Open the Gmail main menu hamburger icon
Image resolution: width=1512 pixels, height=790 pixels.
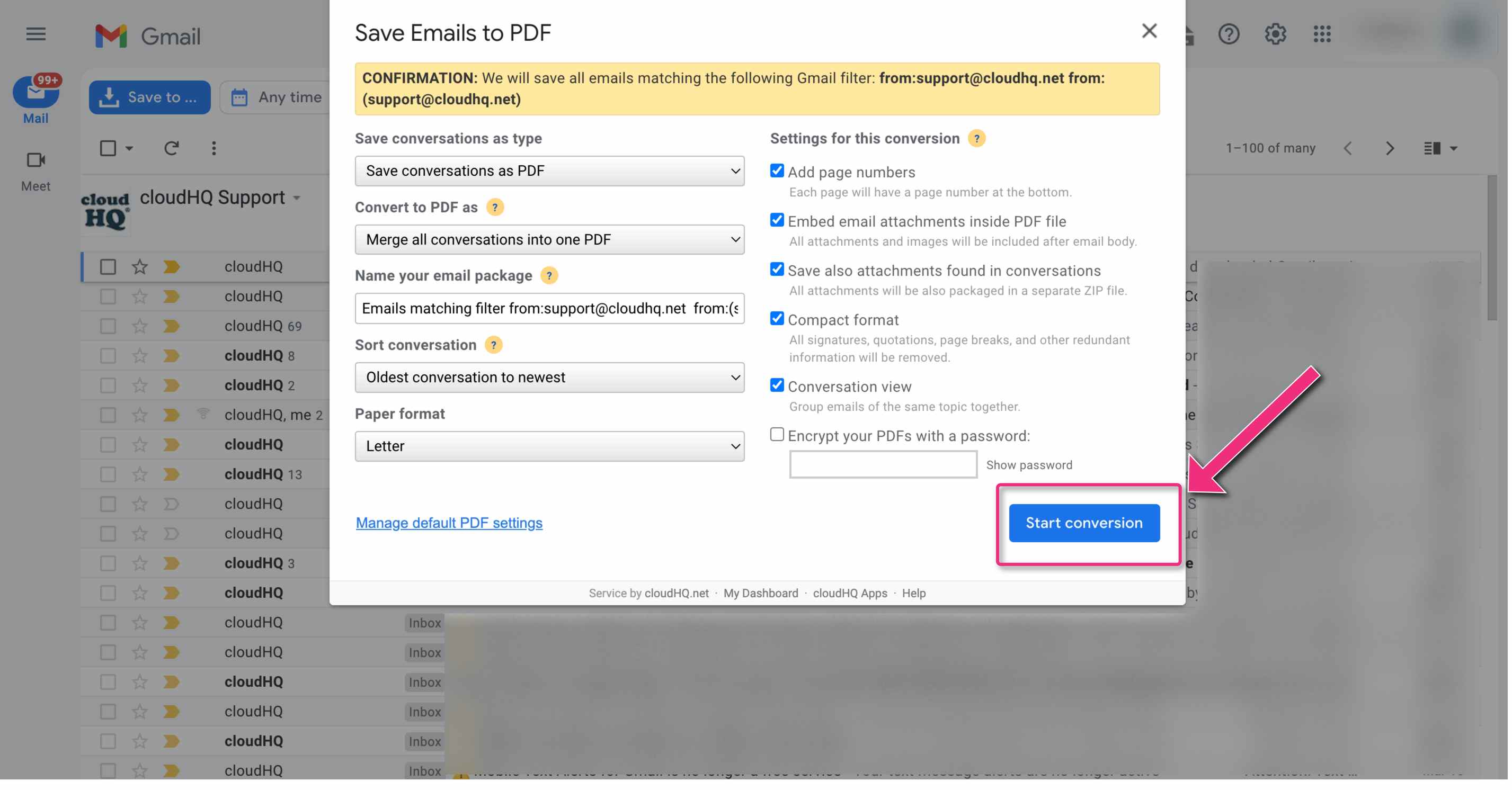click(36, 34)
